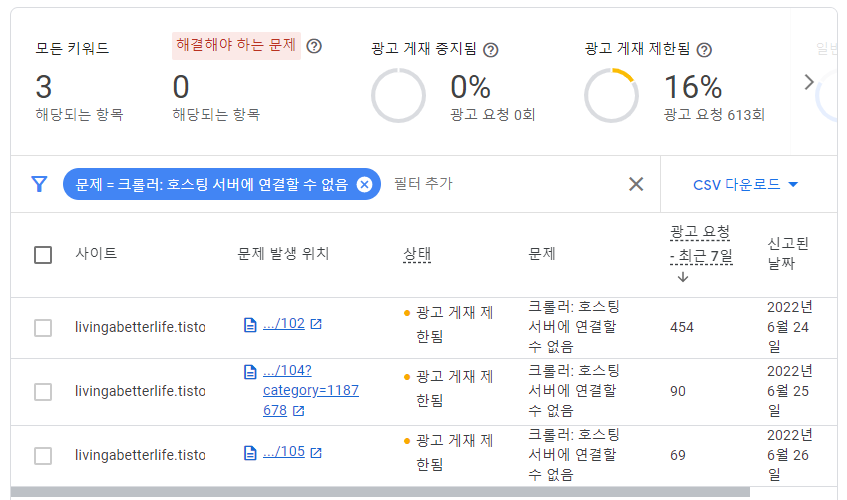This screenshot has width=847, height=500.
Task: Click external-link icon next to .../105
Action: coord(316,452)
